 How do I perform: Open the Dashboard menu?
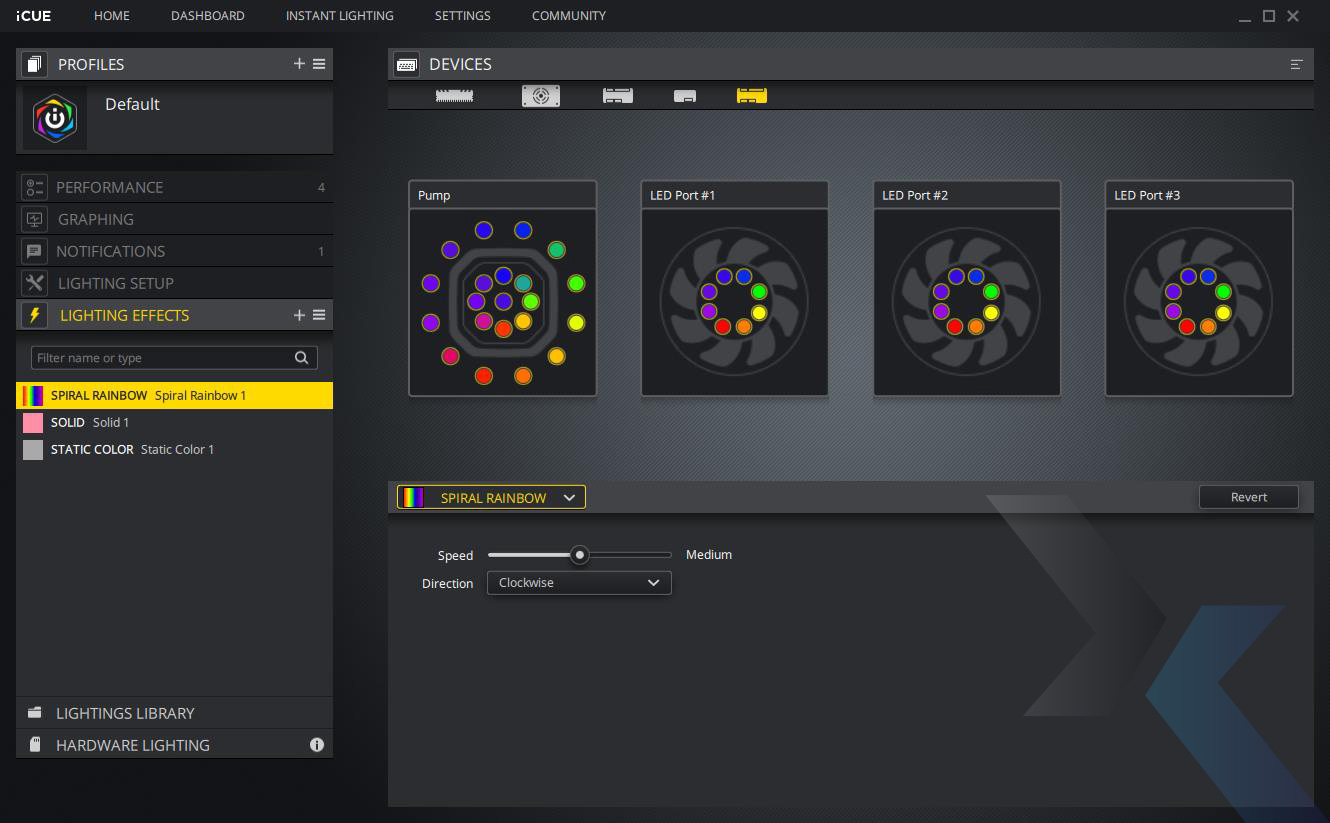[x=207, y=15]
